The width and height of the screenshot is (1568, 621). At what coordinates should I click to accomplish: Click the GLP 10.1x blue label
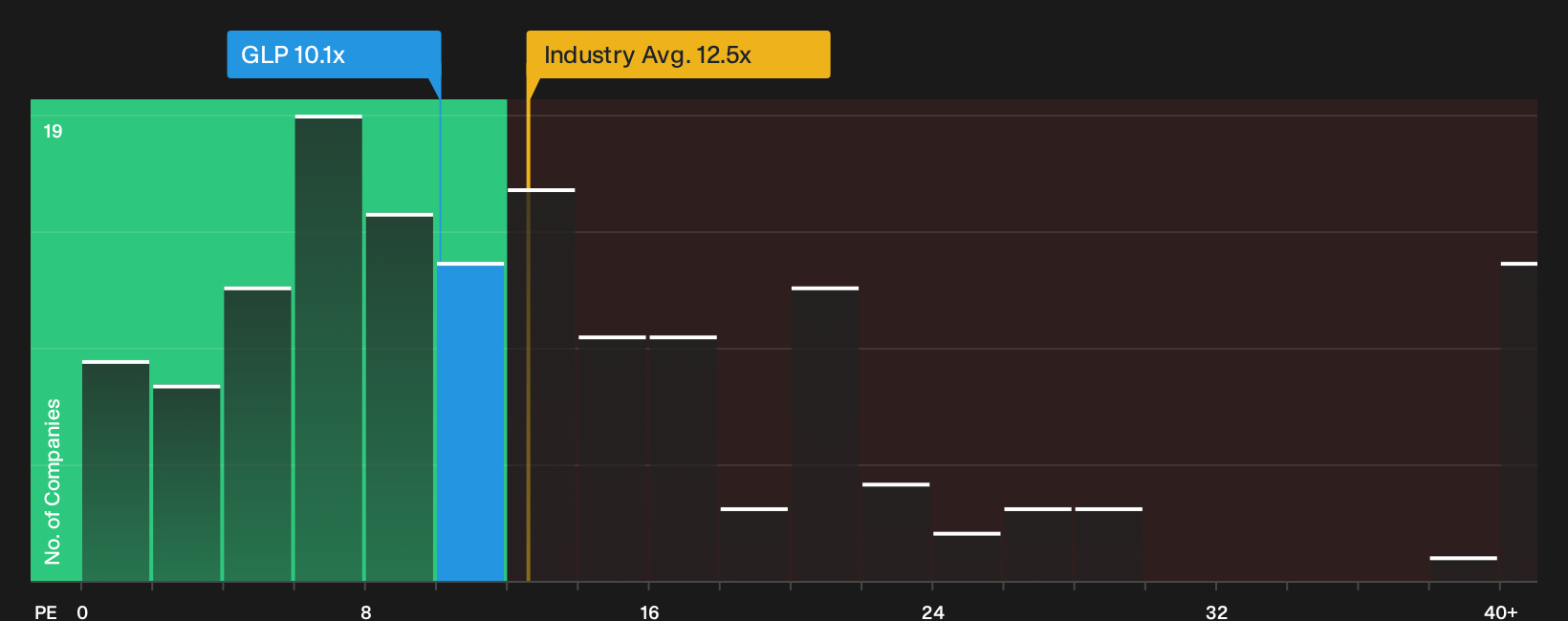pyautogui.click(x=334, y=54)
